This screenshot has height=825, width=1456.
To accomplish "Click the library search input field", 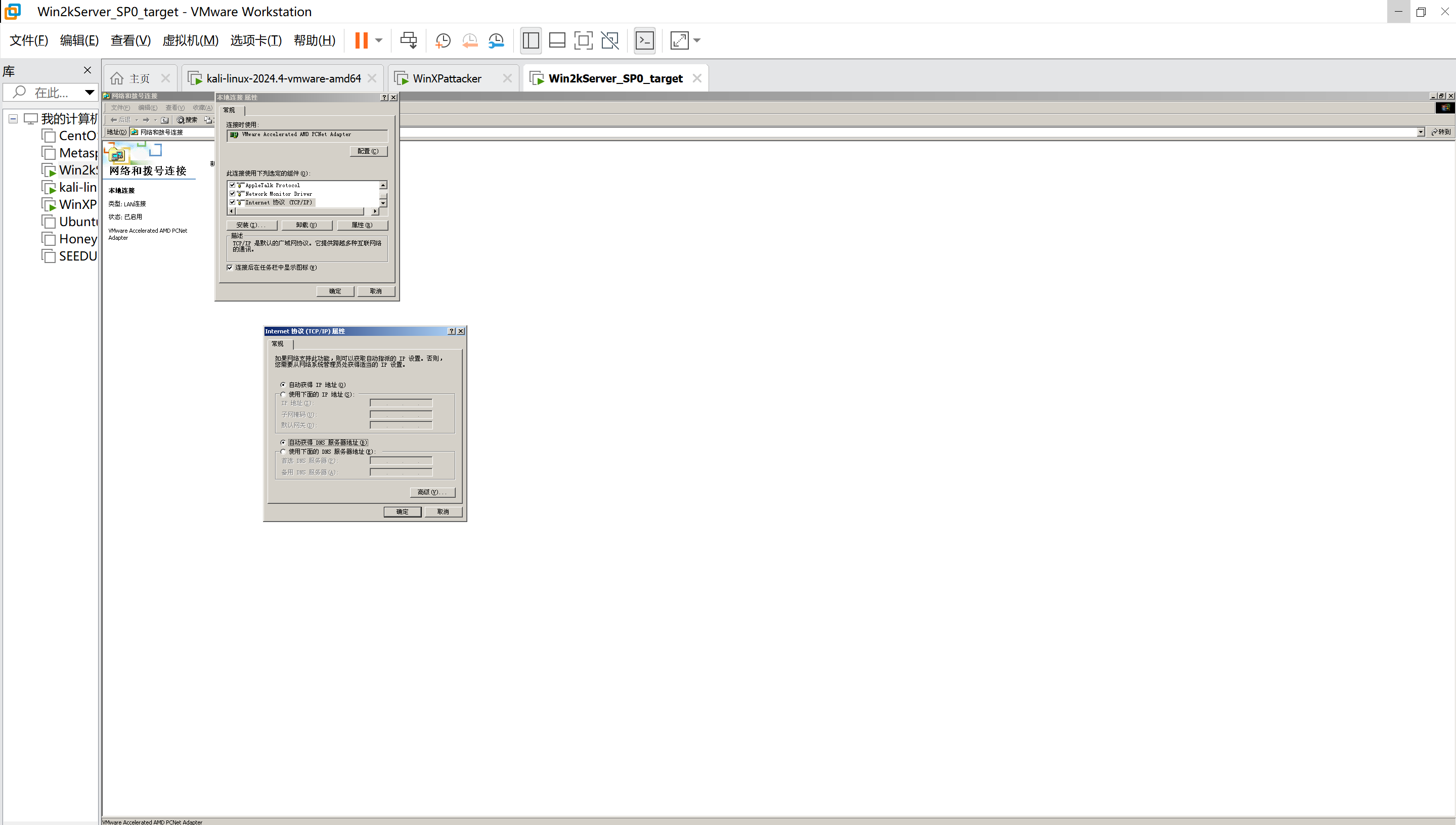I will (x=50, y=92).
